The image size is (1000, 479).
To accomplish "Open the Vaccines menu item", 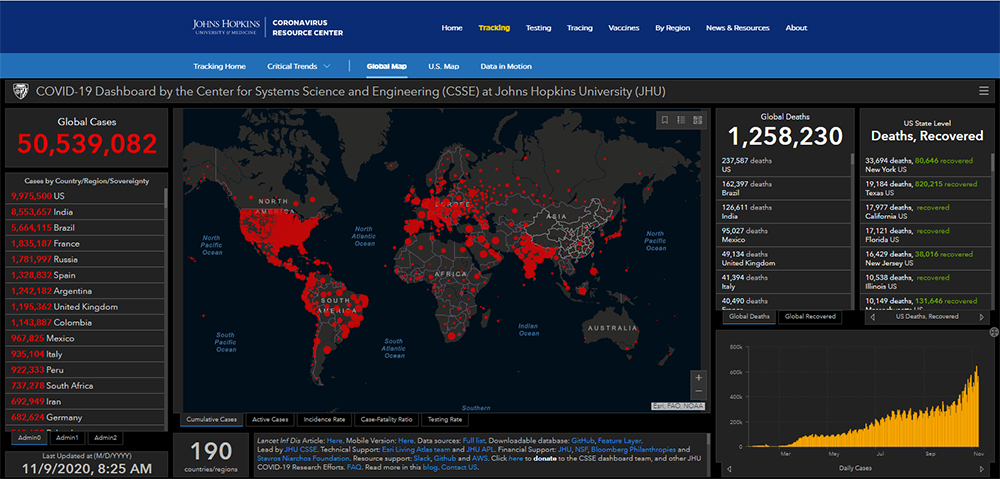I will 624,28.
